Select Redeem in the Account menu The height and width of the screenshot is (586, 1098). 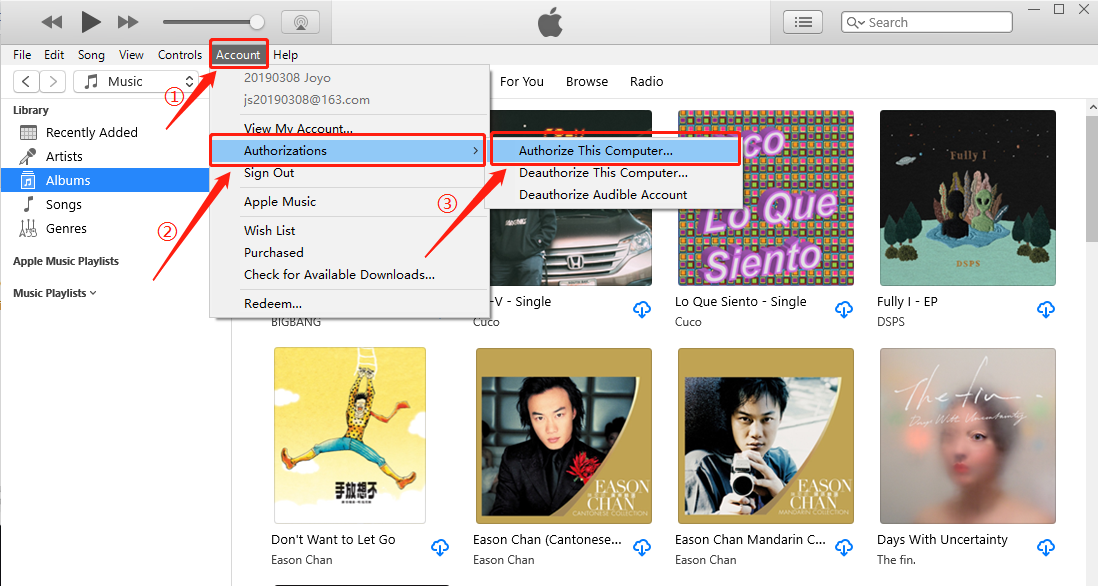[x=349, y=304]
